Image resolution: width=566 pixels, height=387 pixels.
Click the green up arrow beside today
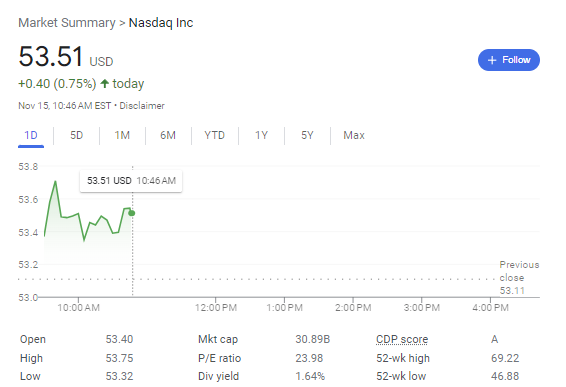105,84
